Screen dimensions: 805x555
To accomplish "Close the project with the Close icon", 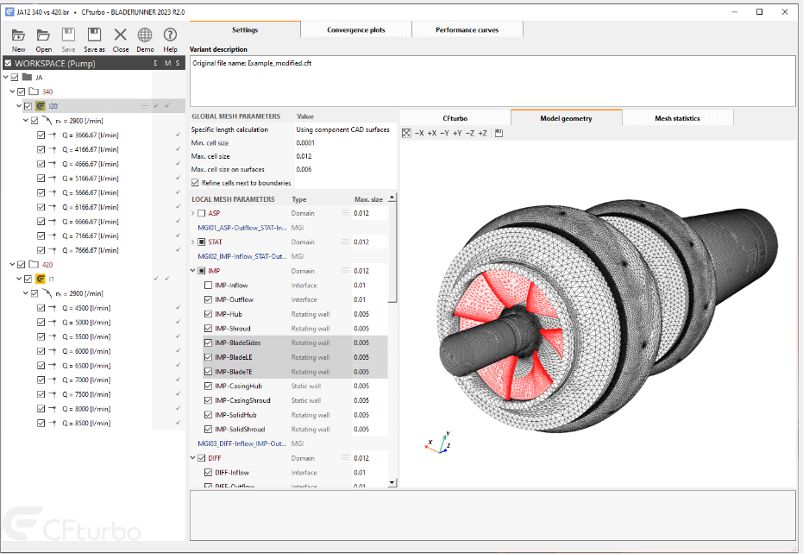I will [120, 35].
